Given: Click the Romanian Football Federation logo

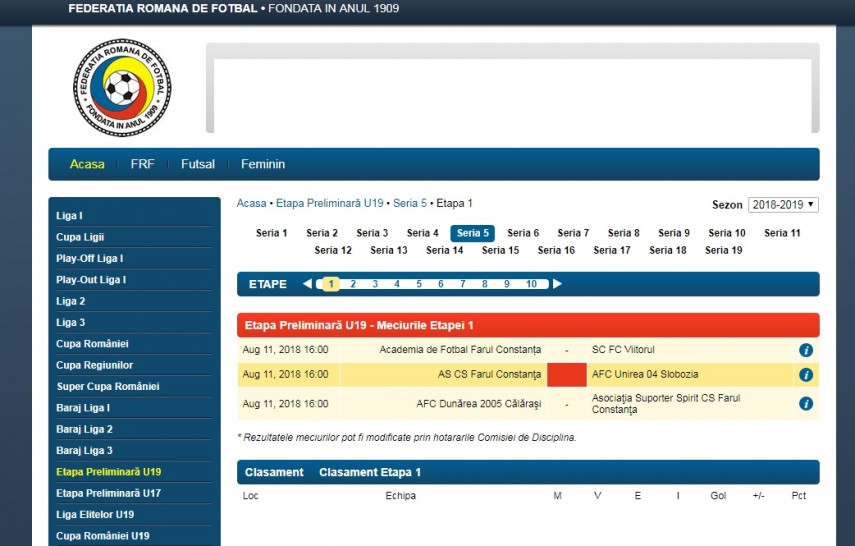Looking at the screenshot, I should [x=122, y=89].
